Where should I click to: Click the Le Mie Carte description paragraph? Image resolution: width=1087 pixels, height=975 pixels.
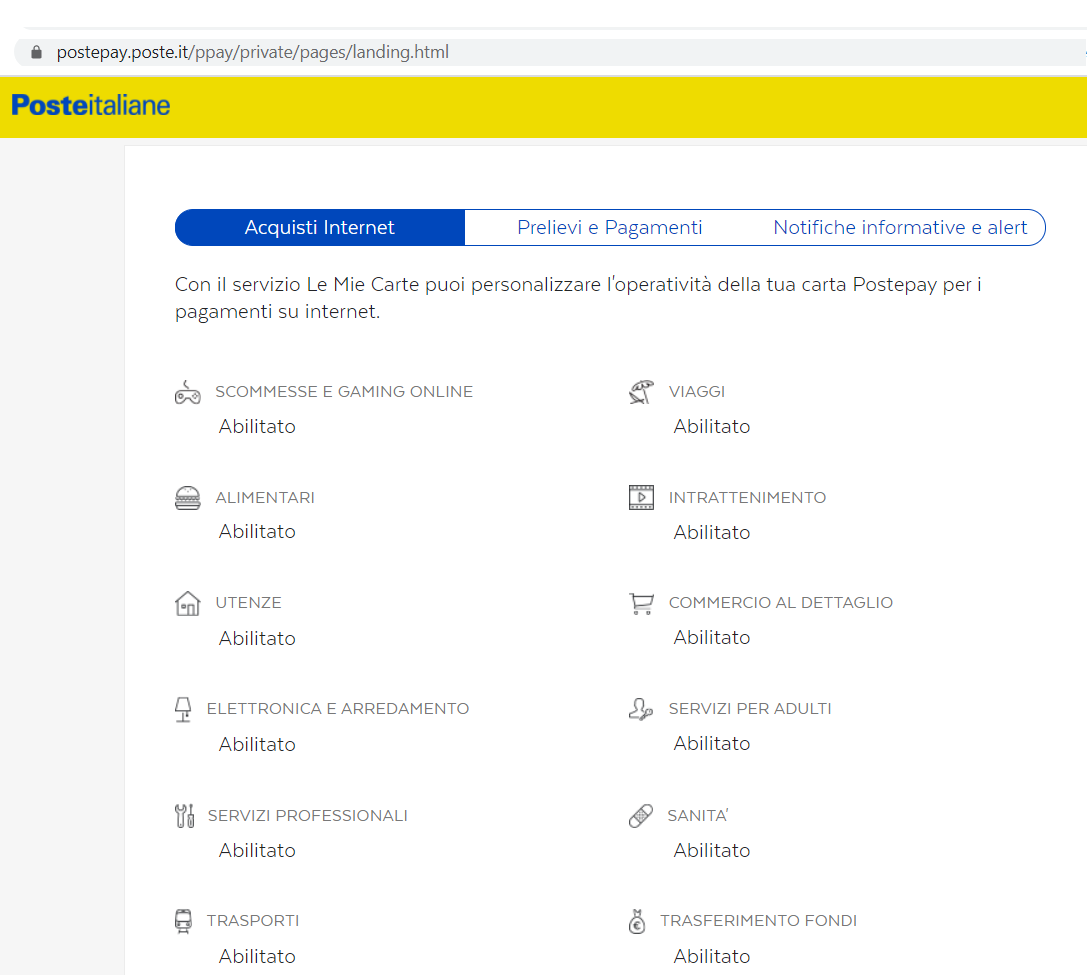[x=578, y=298]
